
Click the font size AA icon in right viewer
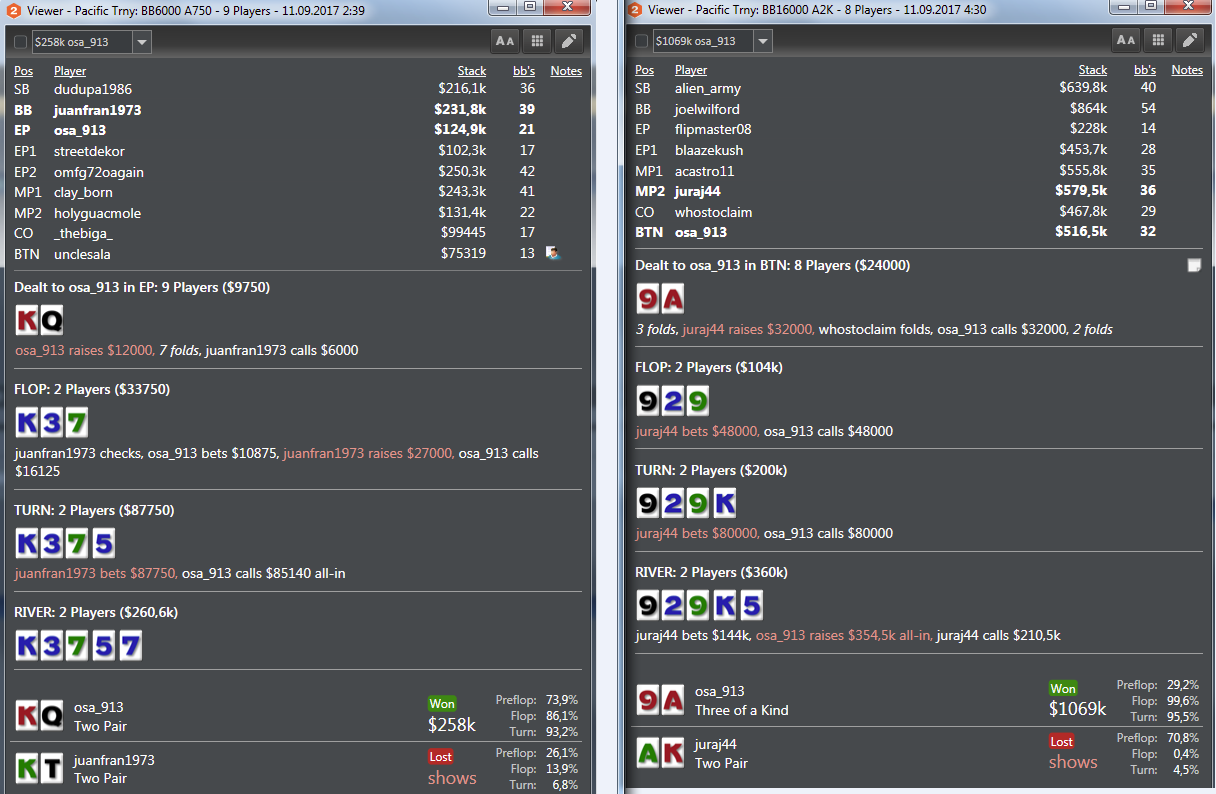pos(1126,40)
